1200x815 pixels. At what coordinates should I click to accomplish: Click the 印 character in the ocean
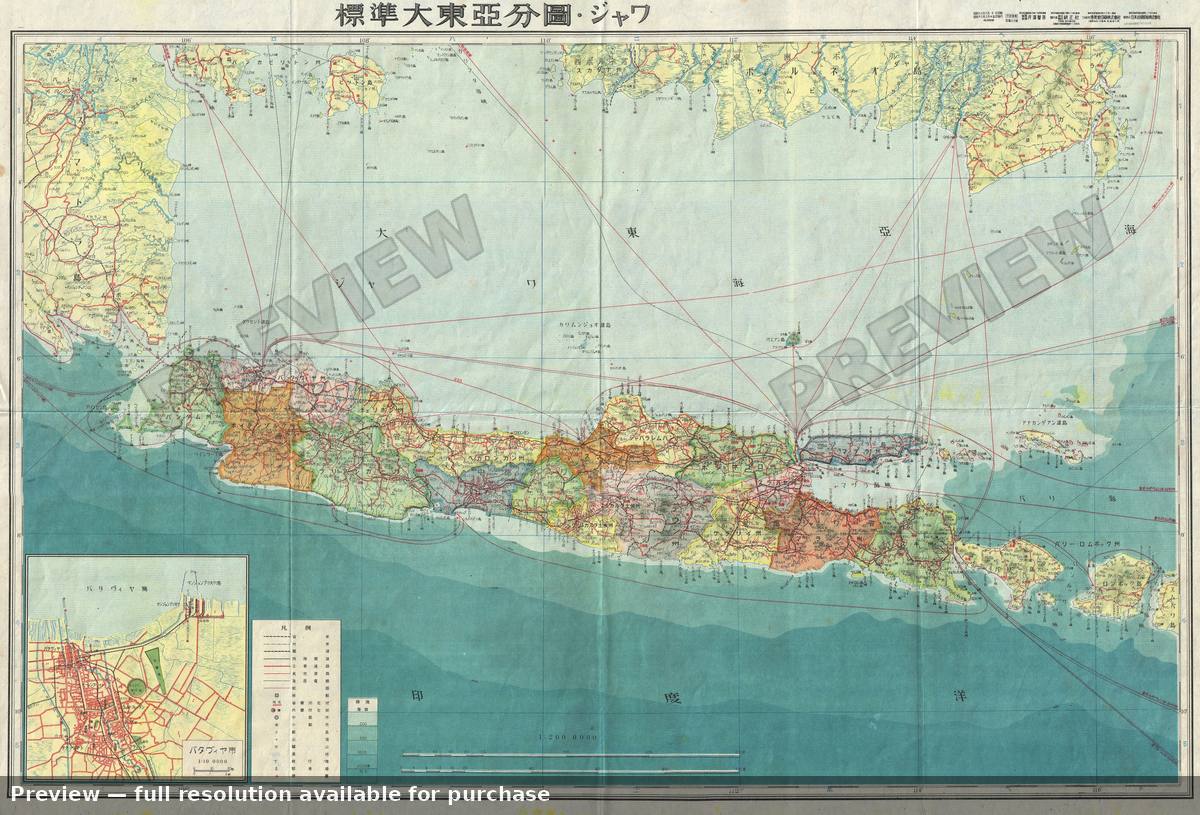tap(420, 694)
